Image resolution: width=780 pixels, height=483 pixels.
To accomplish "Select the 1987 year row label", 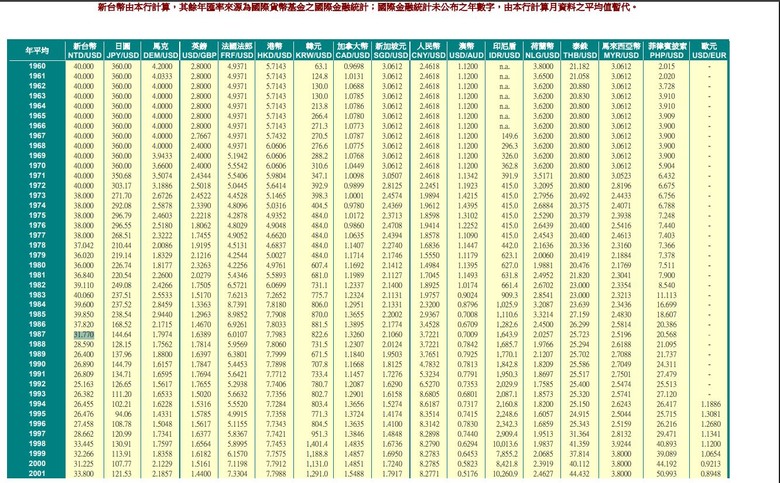I will 37,334.
